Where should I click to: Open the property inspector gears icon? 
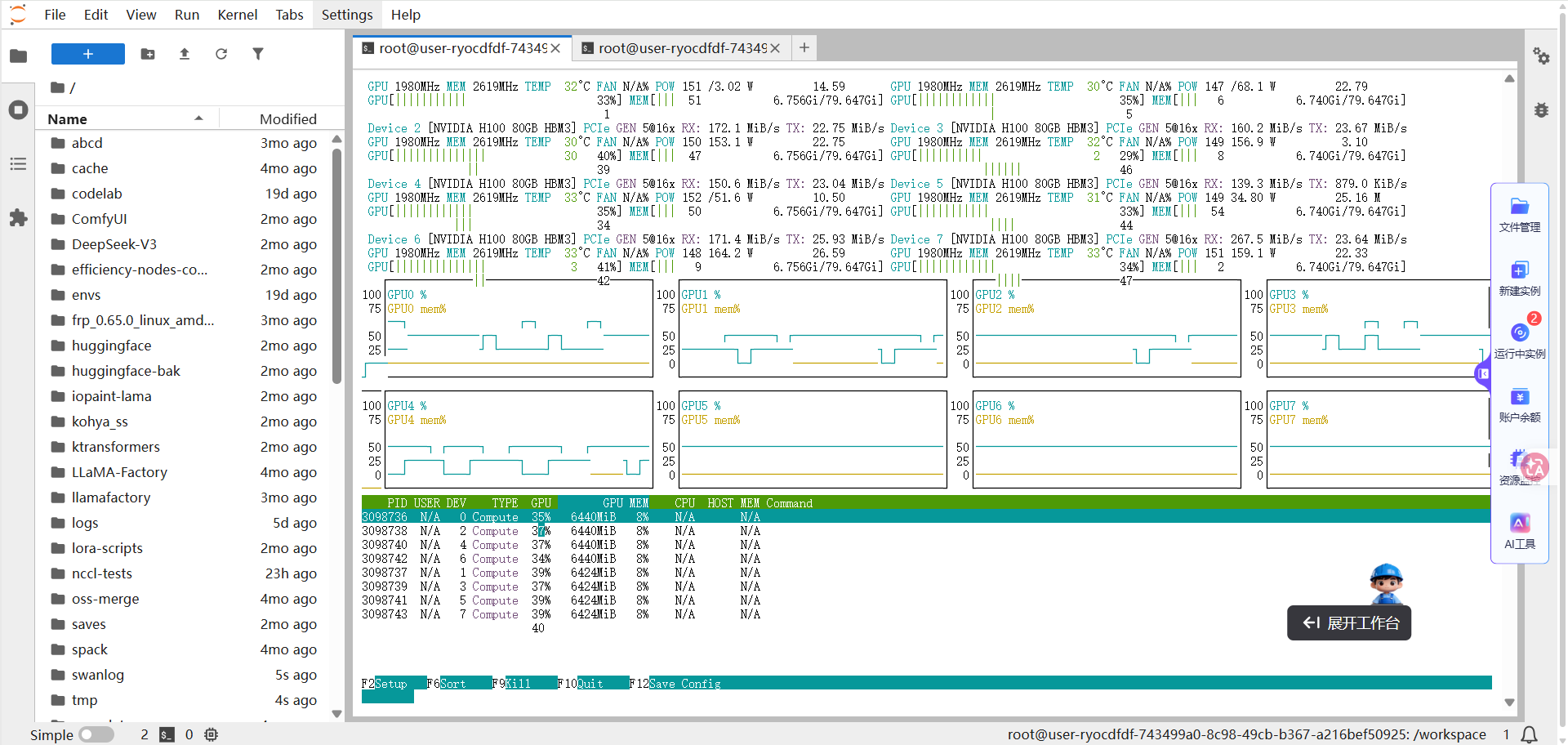[1541, 56]
